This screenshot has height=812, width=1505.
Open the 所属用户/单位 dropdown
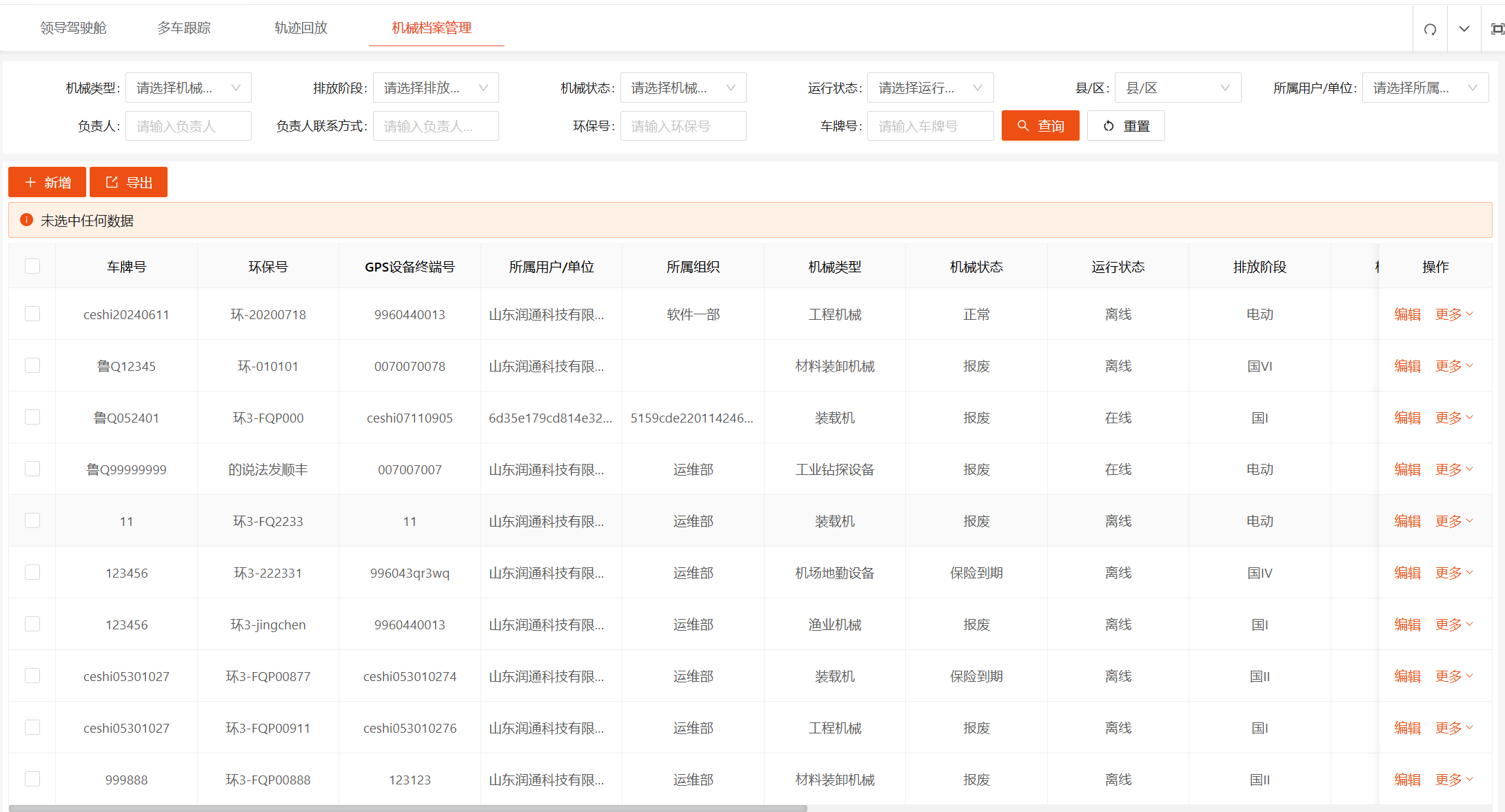[1425, 88]
